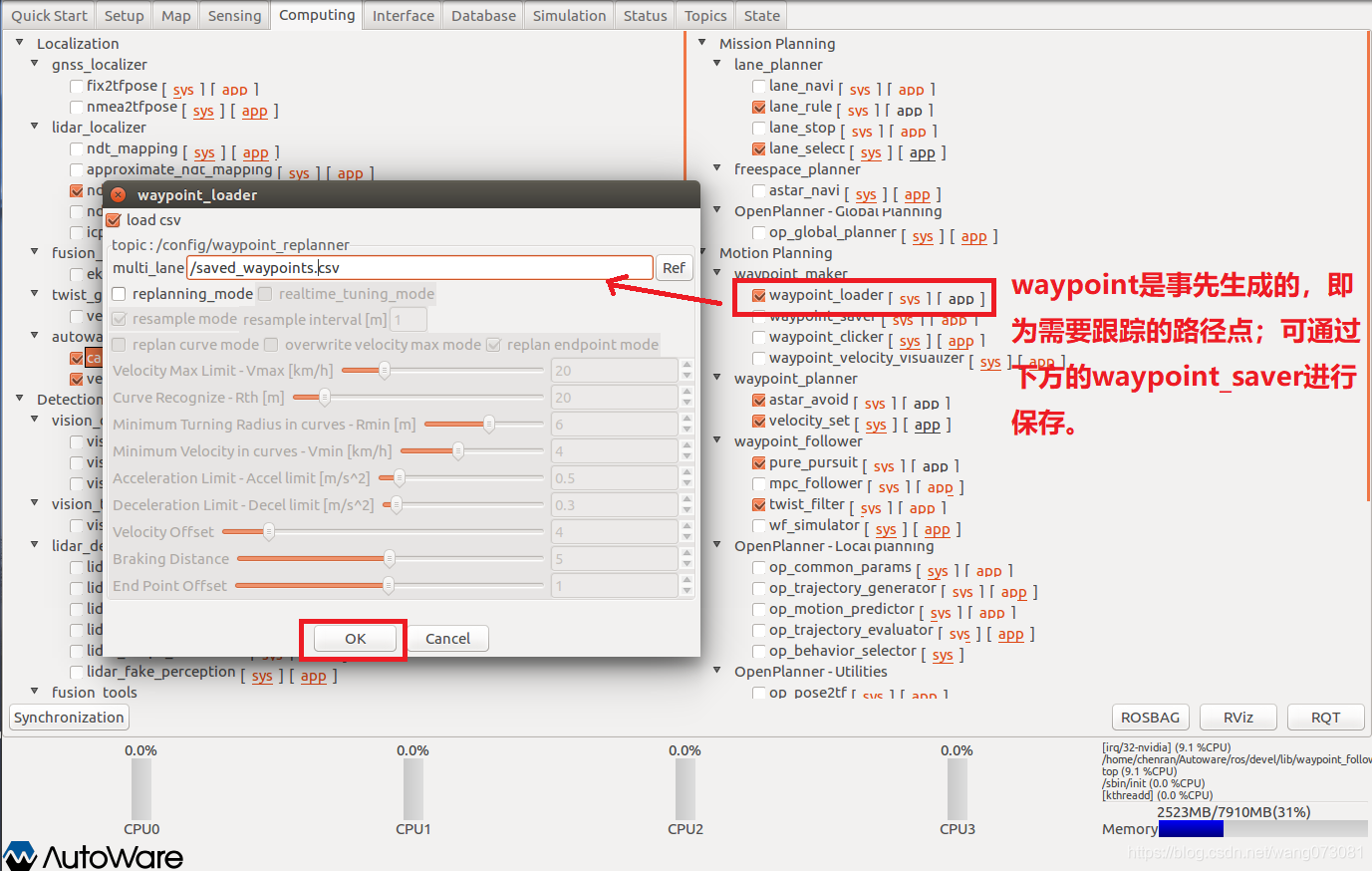
Task: Collapse the Localization tree section
Action: coord(20,43)
